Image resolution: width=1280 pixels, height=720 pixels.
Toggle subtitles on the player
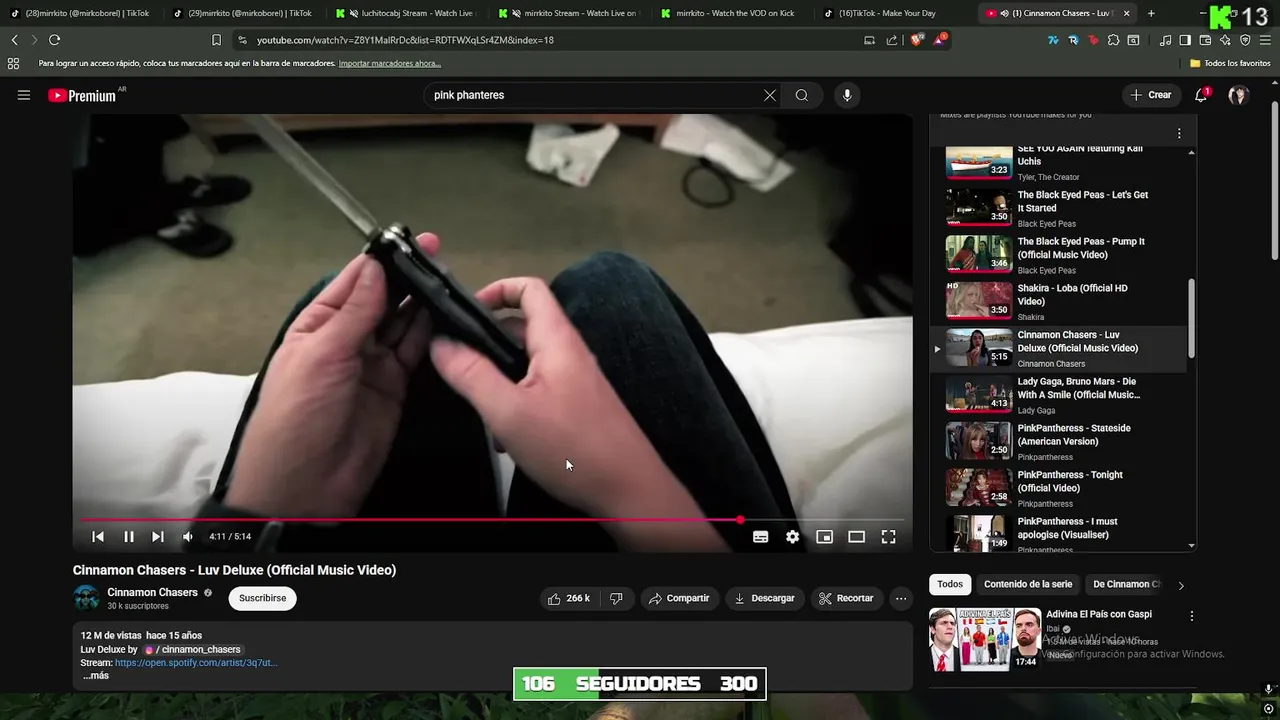[x=761, y=537]
